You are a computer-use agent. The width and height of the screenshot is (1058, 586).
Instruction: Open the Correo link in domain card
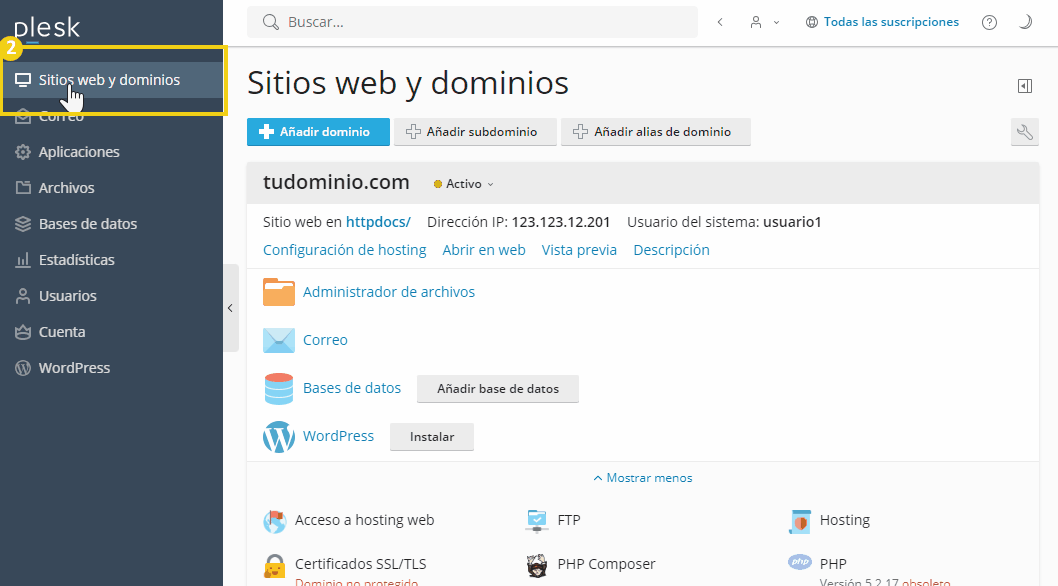point(325,340)
